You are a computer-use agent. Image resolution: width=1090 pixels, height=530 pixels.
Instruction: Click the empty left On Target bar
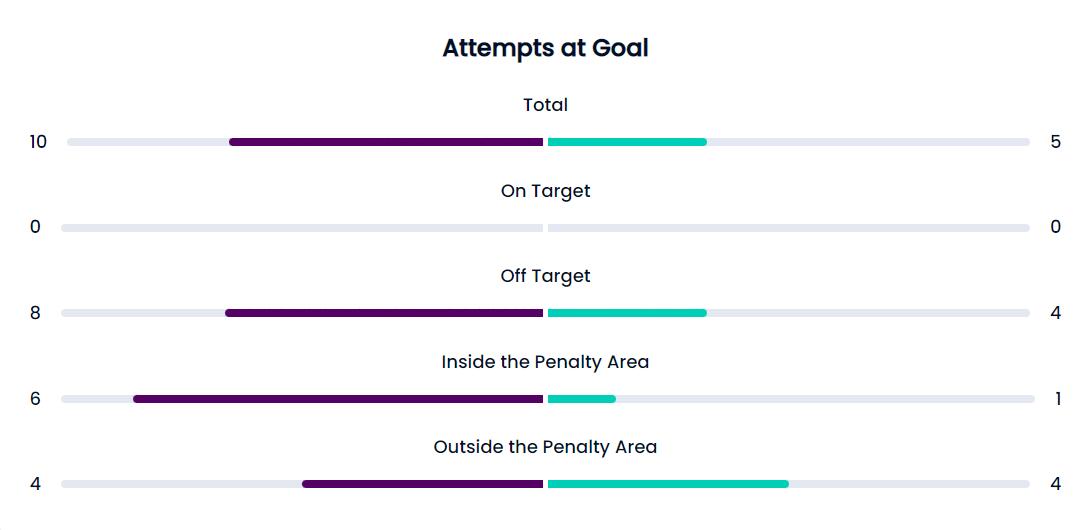point(302,228)
